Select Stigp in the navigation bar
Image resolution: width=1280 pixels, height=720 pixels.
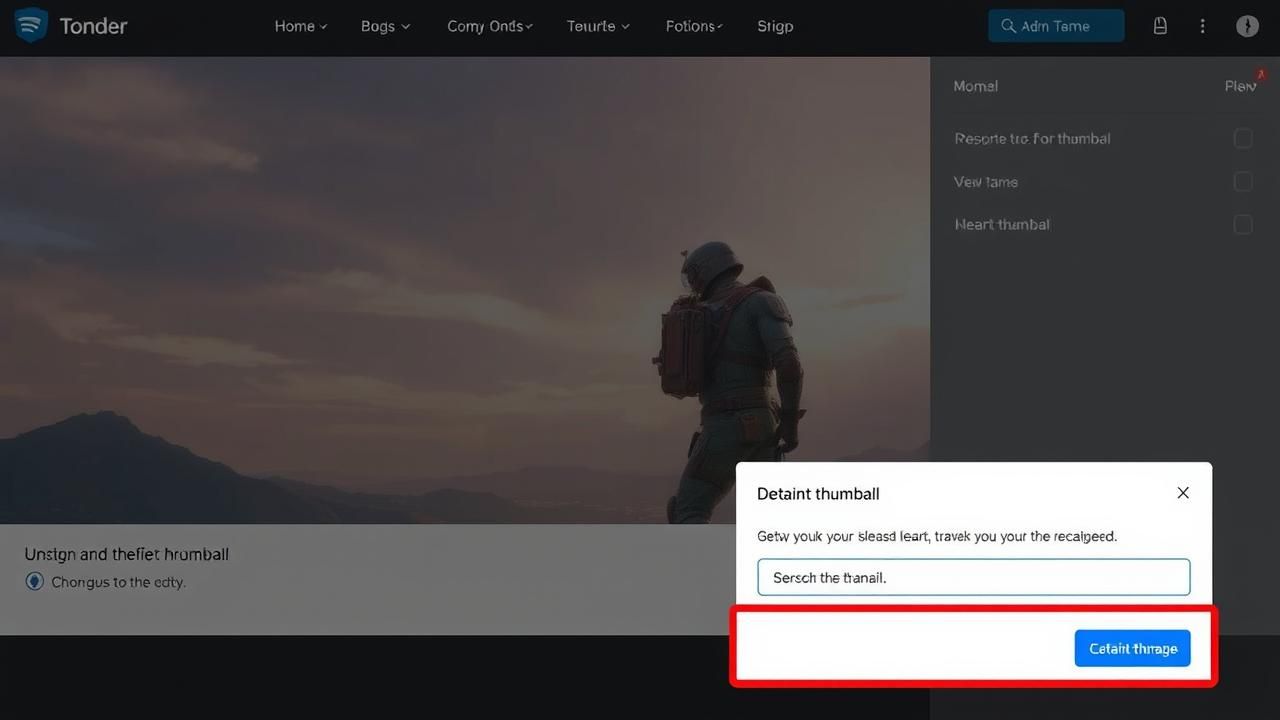click(x=775, y=26)
